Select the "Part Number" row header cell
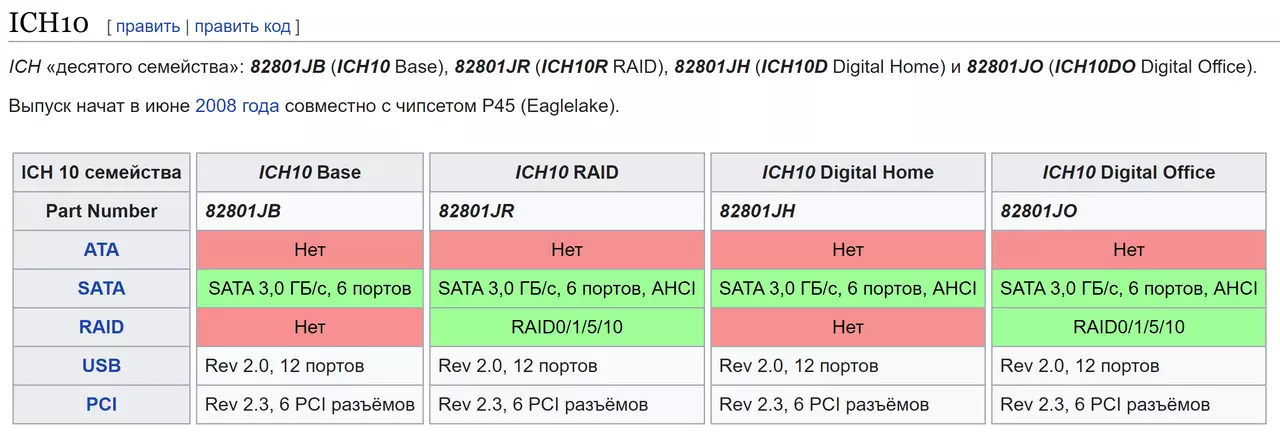 coord(102,211)
